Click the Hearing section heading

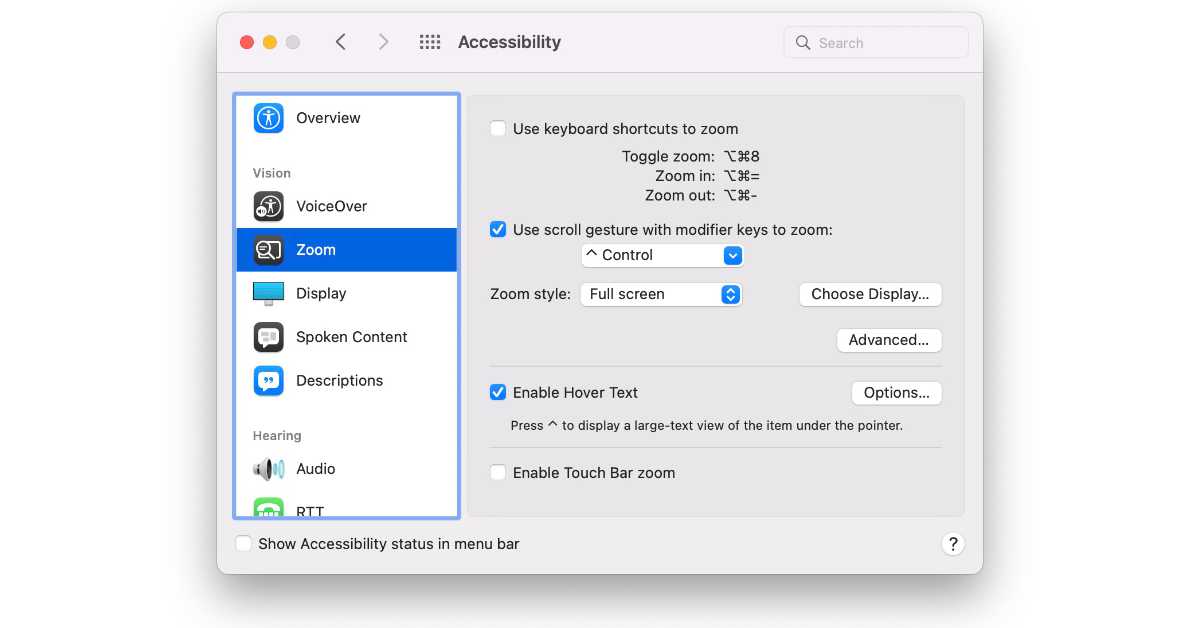(x=277, y=436)
